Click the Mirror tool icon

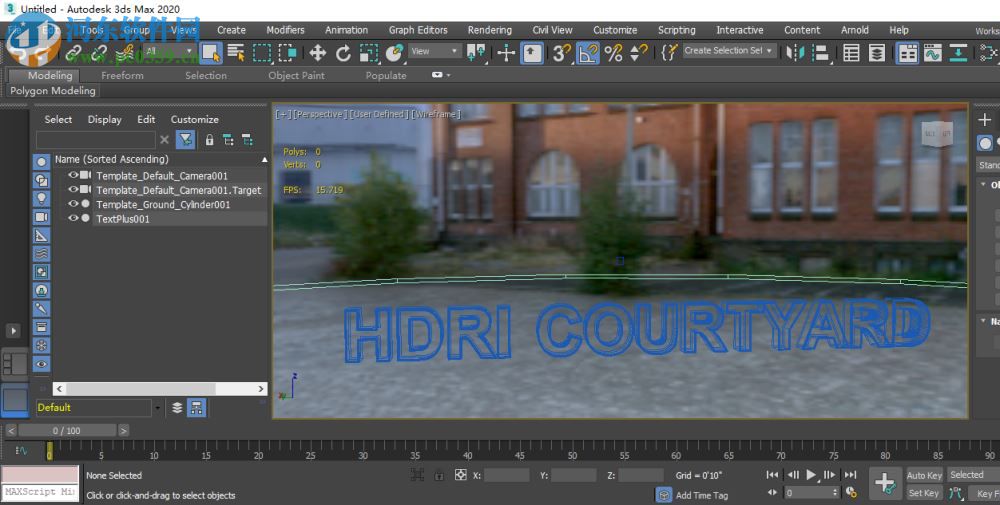point(795,53)
